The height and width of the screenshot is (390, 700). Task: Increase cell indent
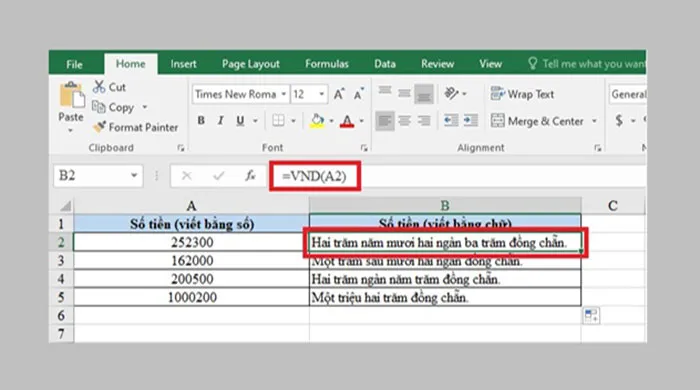[471, 120]
